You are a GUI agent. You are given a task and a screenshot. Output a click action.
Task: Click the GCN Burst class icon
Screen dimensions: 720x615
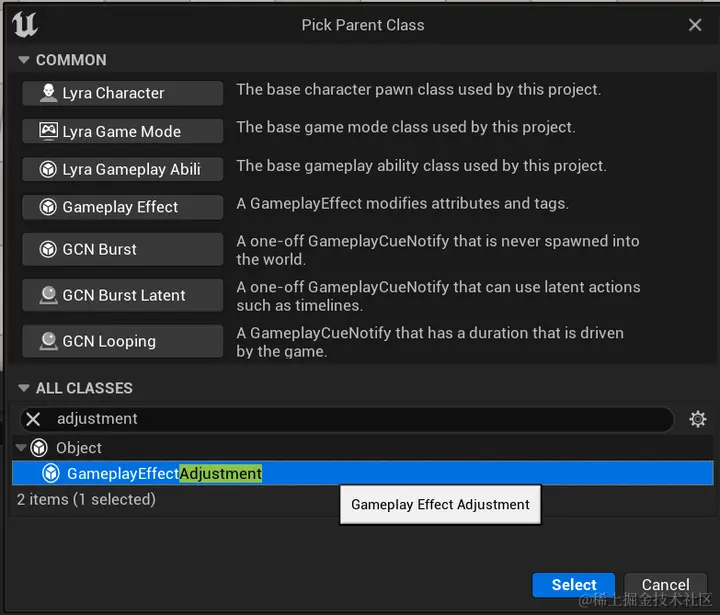[x=48, y=249]
